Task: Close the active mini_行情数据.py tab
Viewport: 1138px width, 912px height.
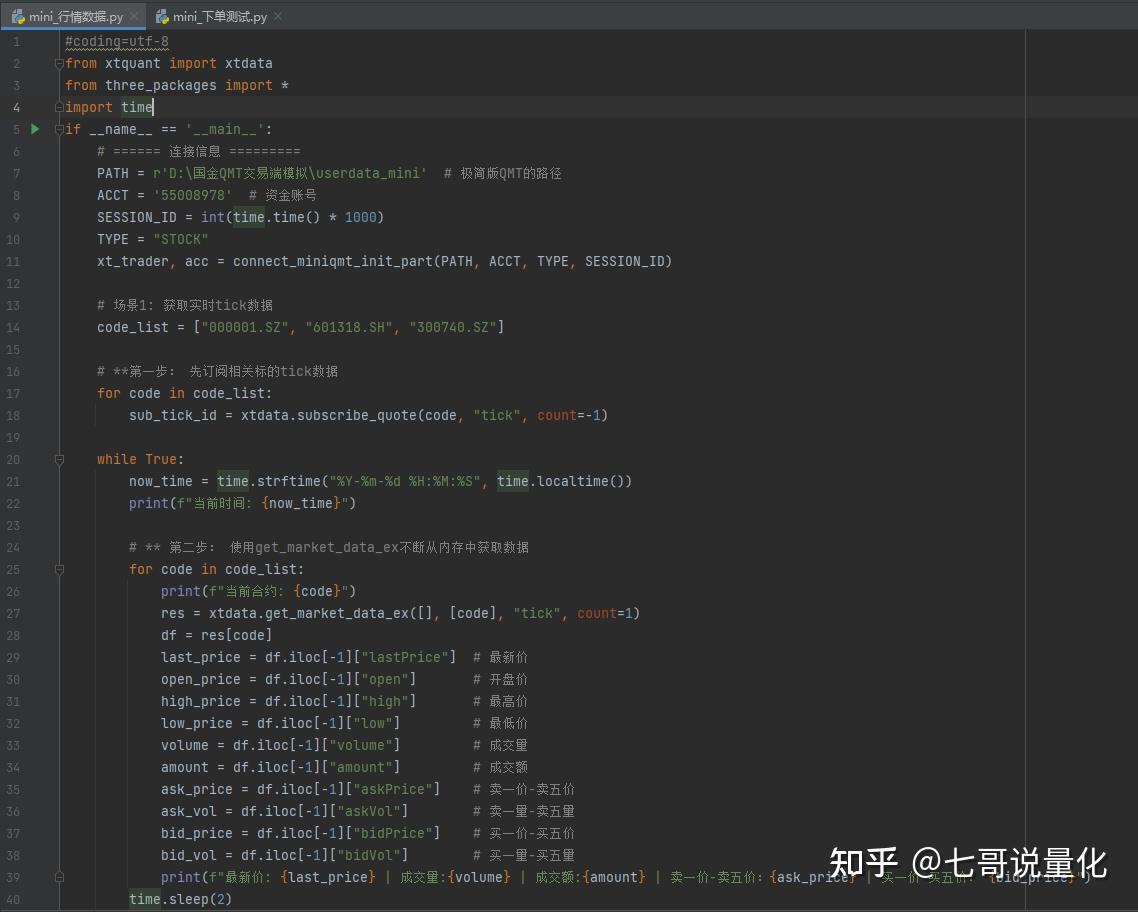Action: 132,16
